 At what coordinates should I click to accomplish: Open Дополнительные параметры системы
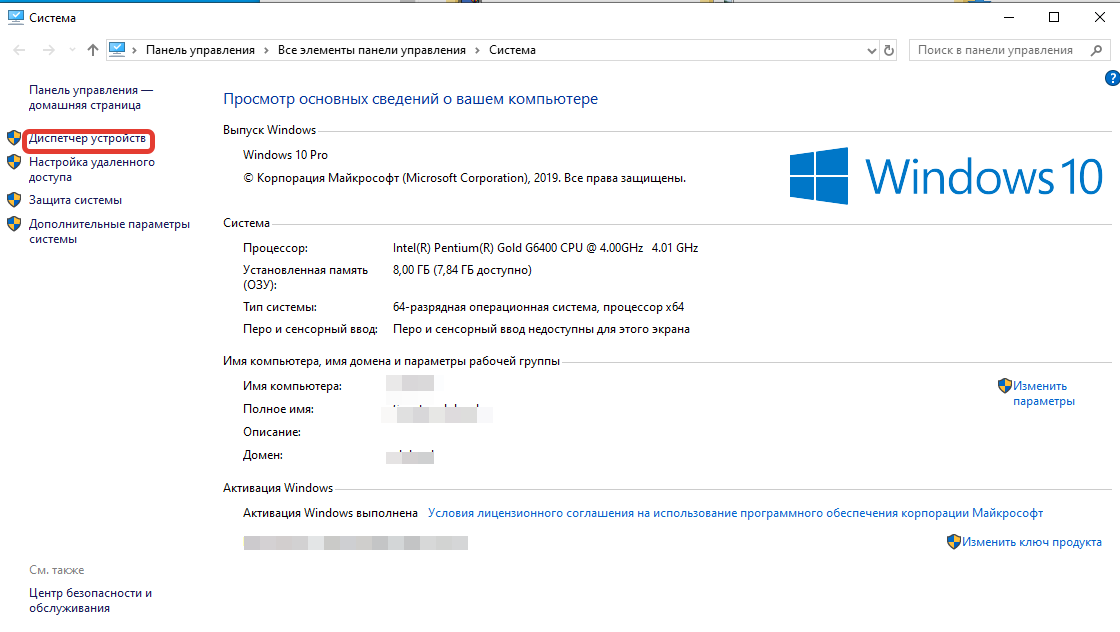point(109,231)
